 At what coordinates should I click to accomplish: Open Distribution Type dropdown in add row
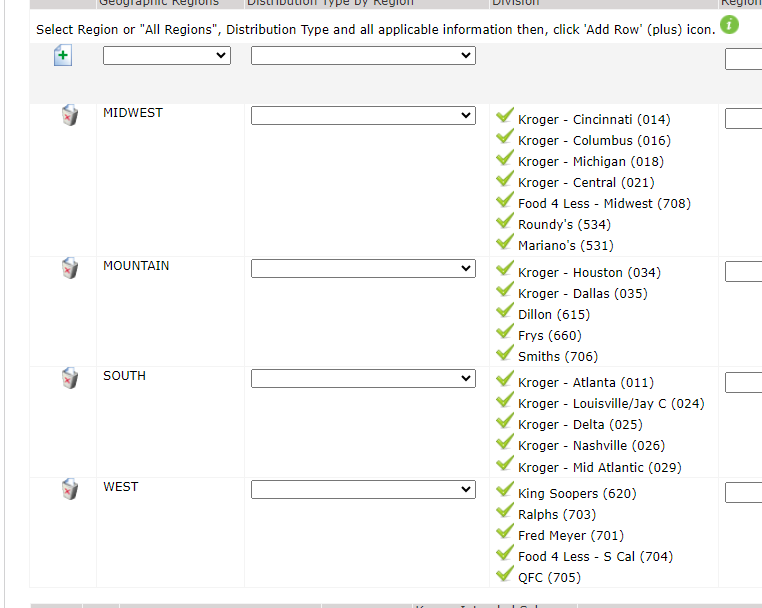[362, 56]
